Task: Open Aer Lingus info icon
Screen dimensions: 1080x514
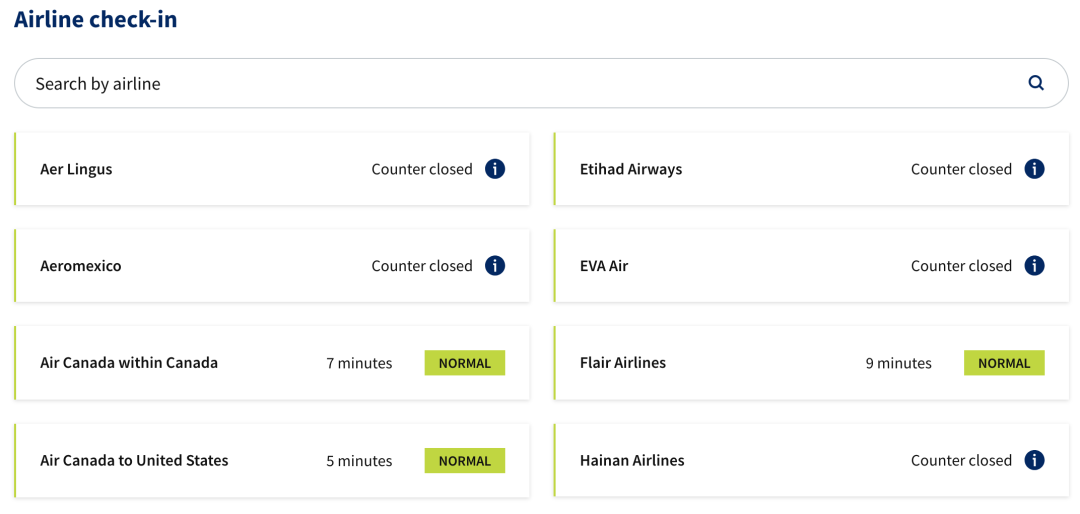Action: 495,169
